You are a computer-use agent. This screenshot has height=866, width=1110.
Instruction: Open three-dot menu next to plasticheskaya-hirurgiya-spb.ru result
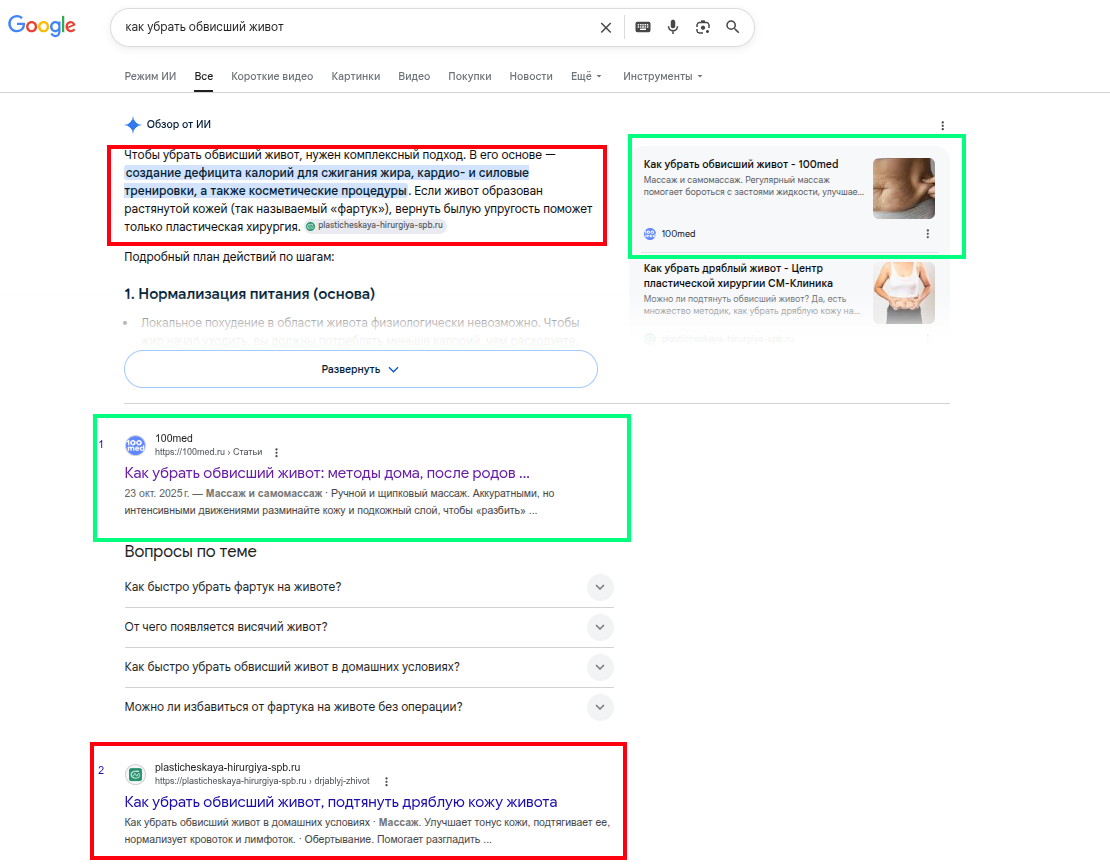pyautogui.click(x=386, y=782)
